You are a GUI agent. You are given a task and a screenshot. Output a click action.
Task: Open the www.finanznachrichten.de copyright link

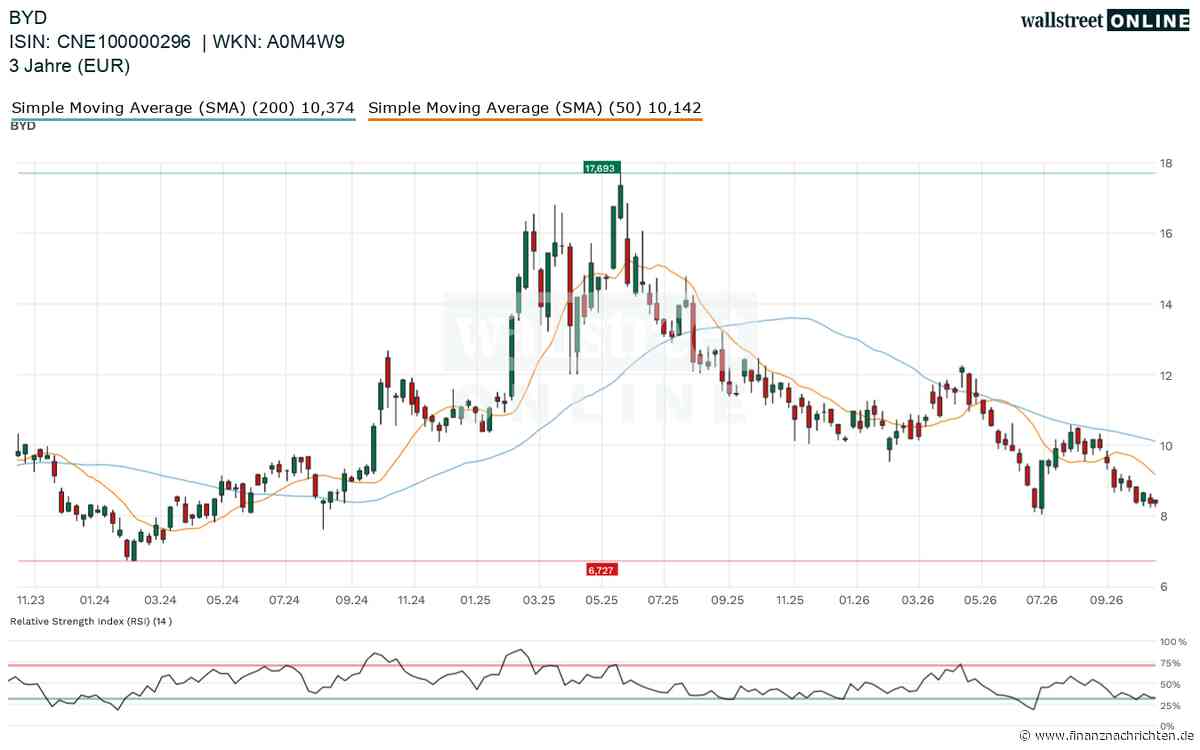(x=1109, y=735)
